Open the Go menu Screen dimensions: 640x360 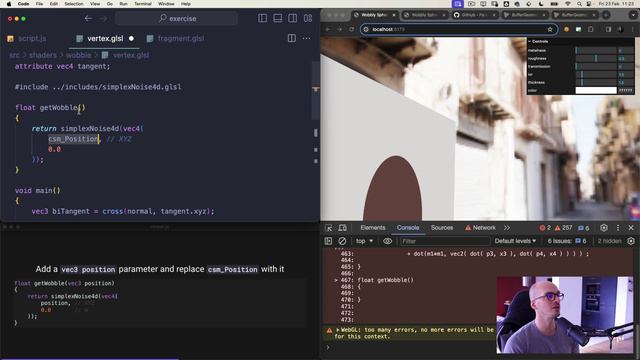tap(110, 4)
